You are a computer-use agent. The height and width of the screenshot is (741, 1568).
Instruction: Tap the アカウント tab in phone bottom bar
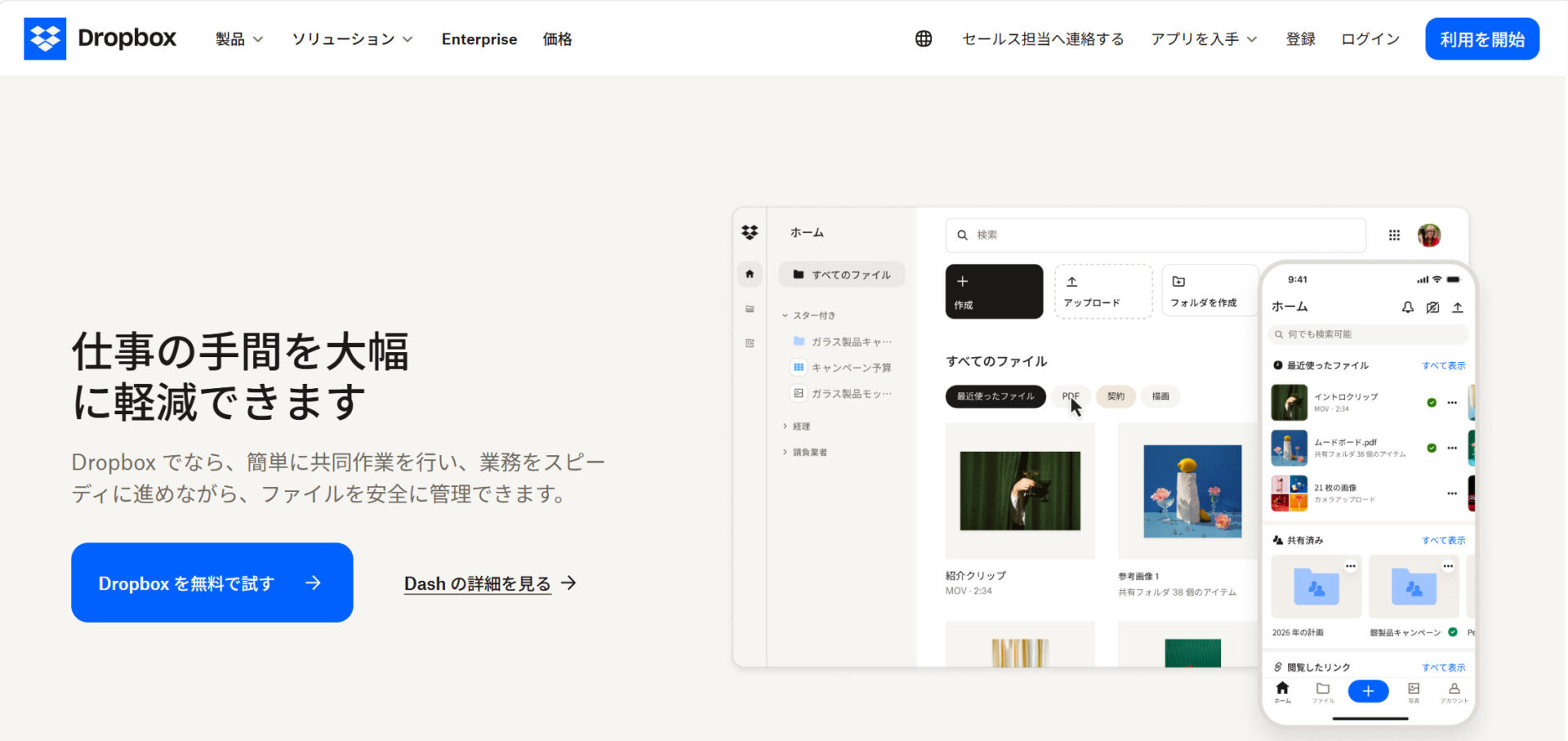[x=1454, y=692]
